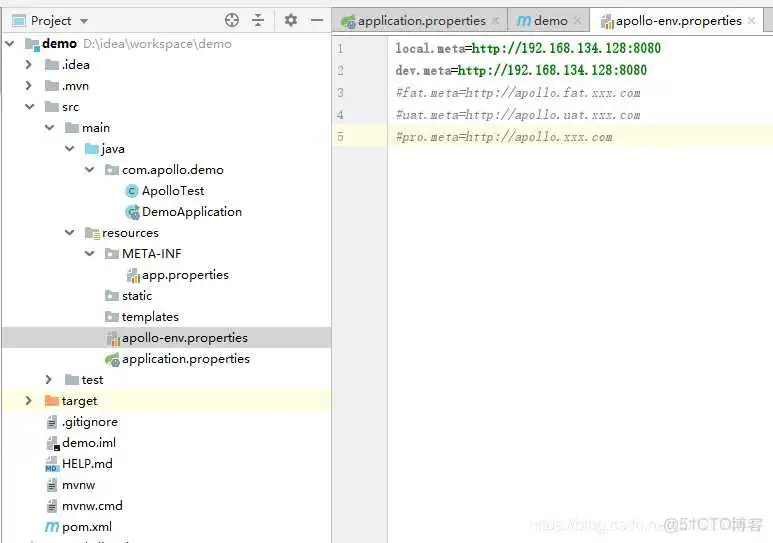
Task: Click the dev.meta URL on line 2
Action: click(x=552, y=71)
